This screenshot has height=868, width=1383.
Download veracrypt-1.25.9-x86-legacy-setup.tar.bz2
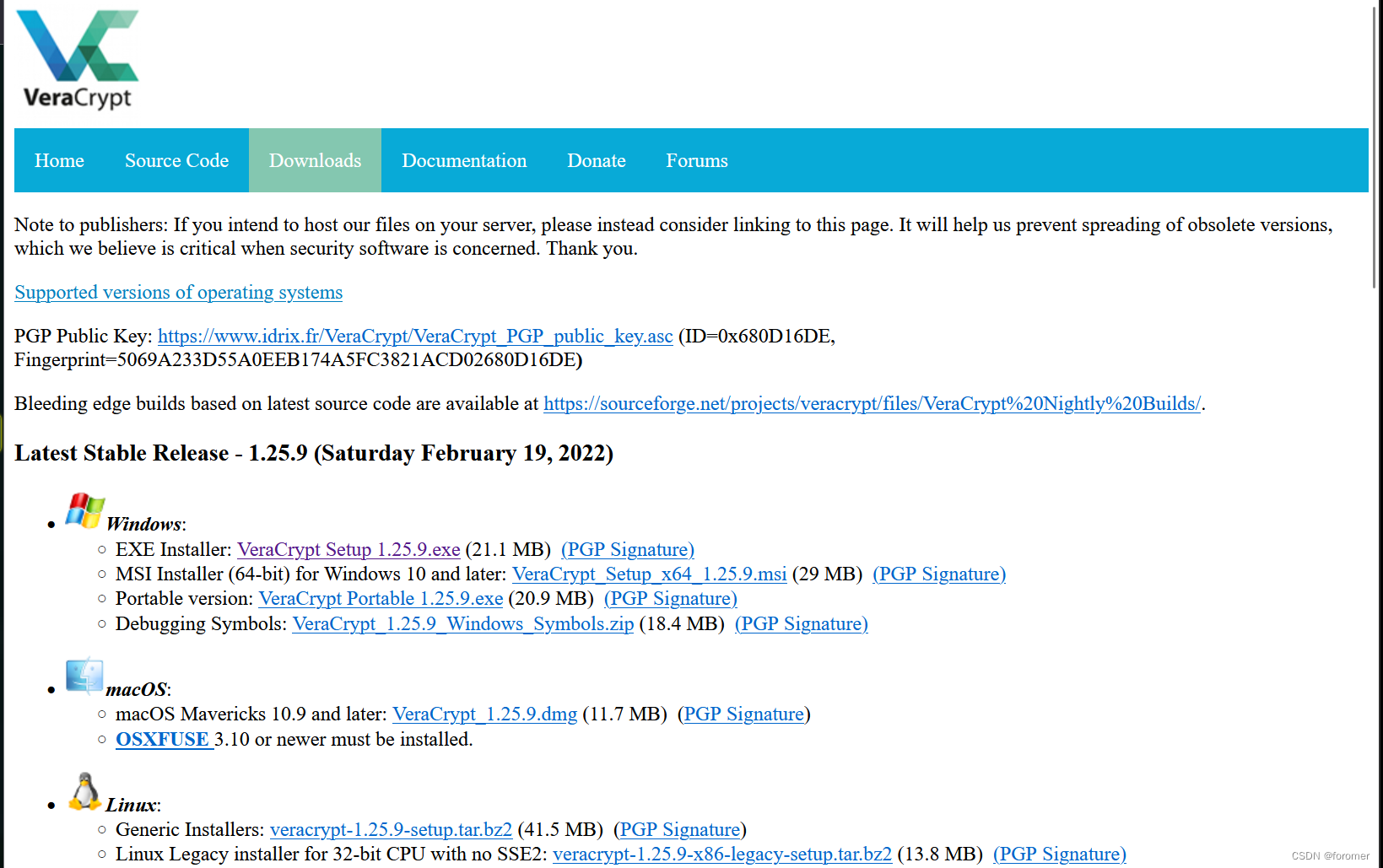coord(722,854)
